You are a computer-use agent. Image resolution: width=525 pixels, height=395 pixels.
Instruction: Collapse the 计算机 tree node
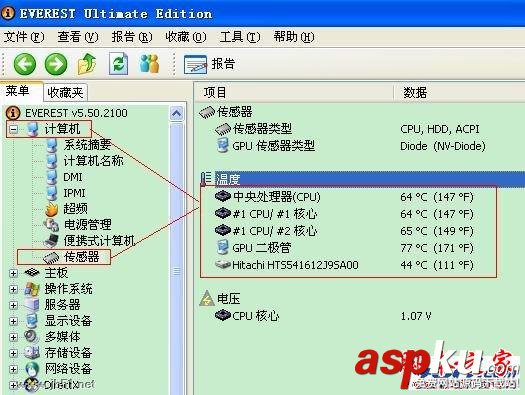pyautogui.click(x=13, y=129)
